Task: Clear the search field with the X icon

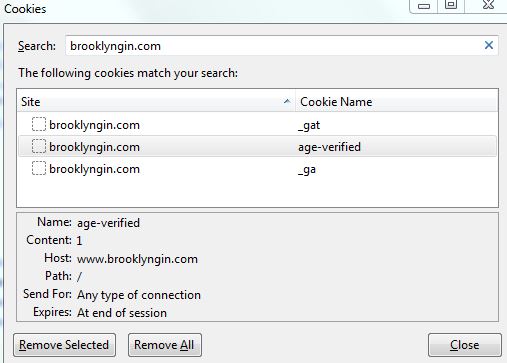Action: point(489,45)
